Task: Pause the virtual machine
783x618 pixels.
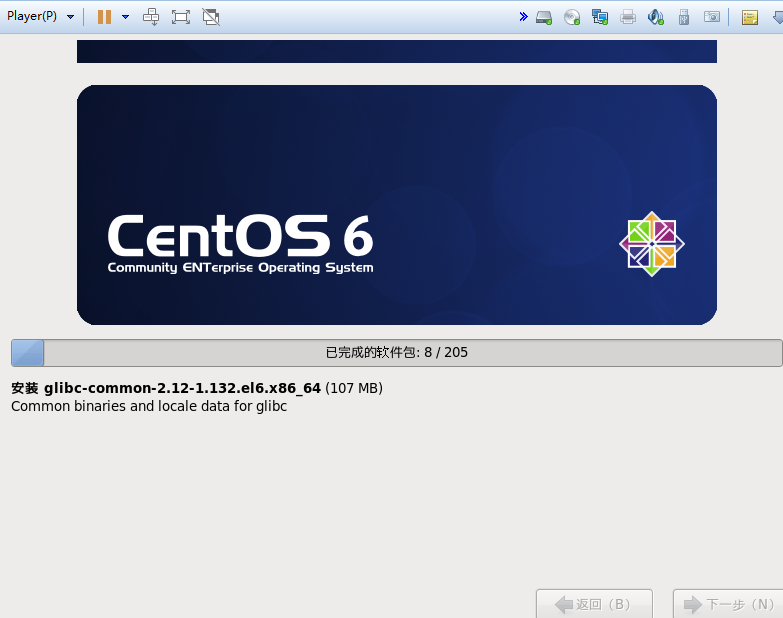Action: [104, 17]
